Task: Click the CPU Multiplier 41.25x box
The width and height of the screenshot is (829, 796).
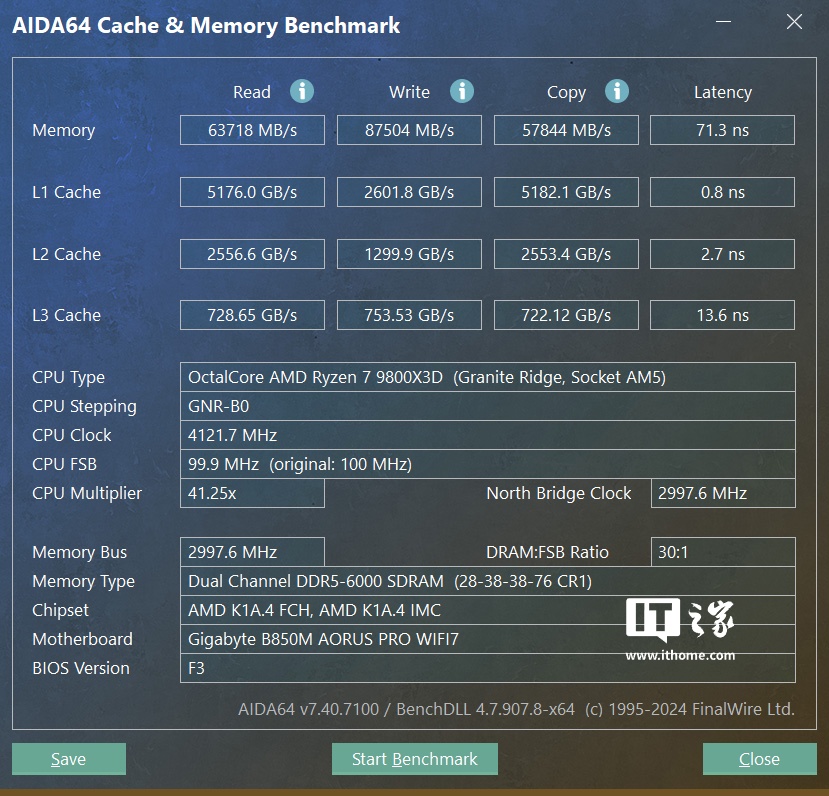Action: point(252,493)
